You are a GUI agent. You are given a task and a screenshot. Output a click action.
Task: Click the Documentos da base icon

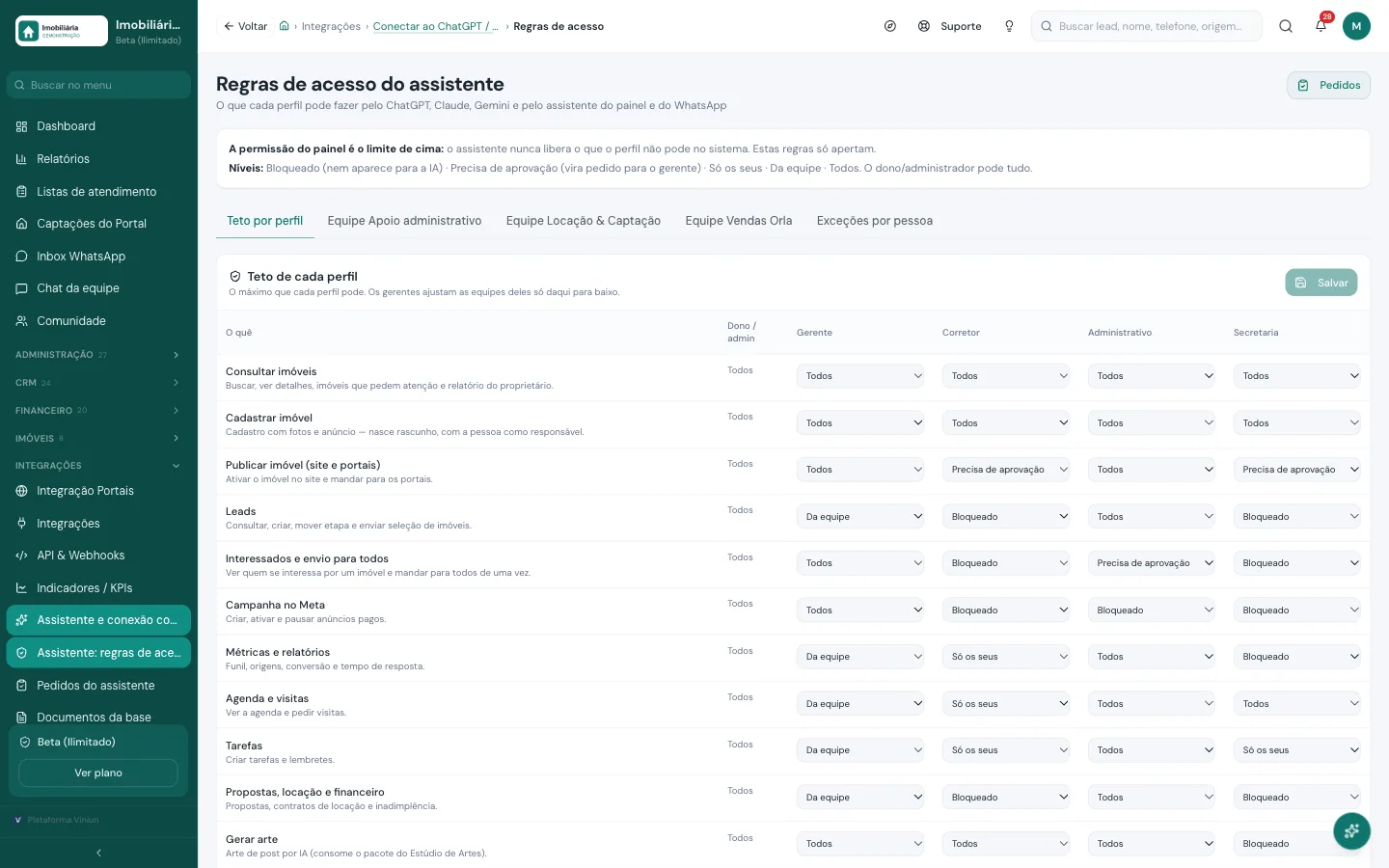[x=21, y=718]
